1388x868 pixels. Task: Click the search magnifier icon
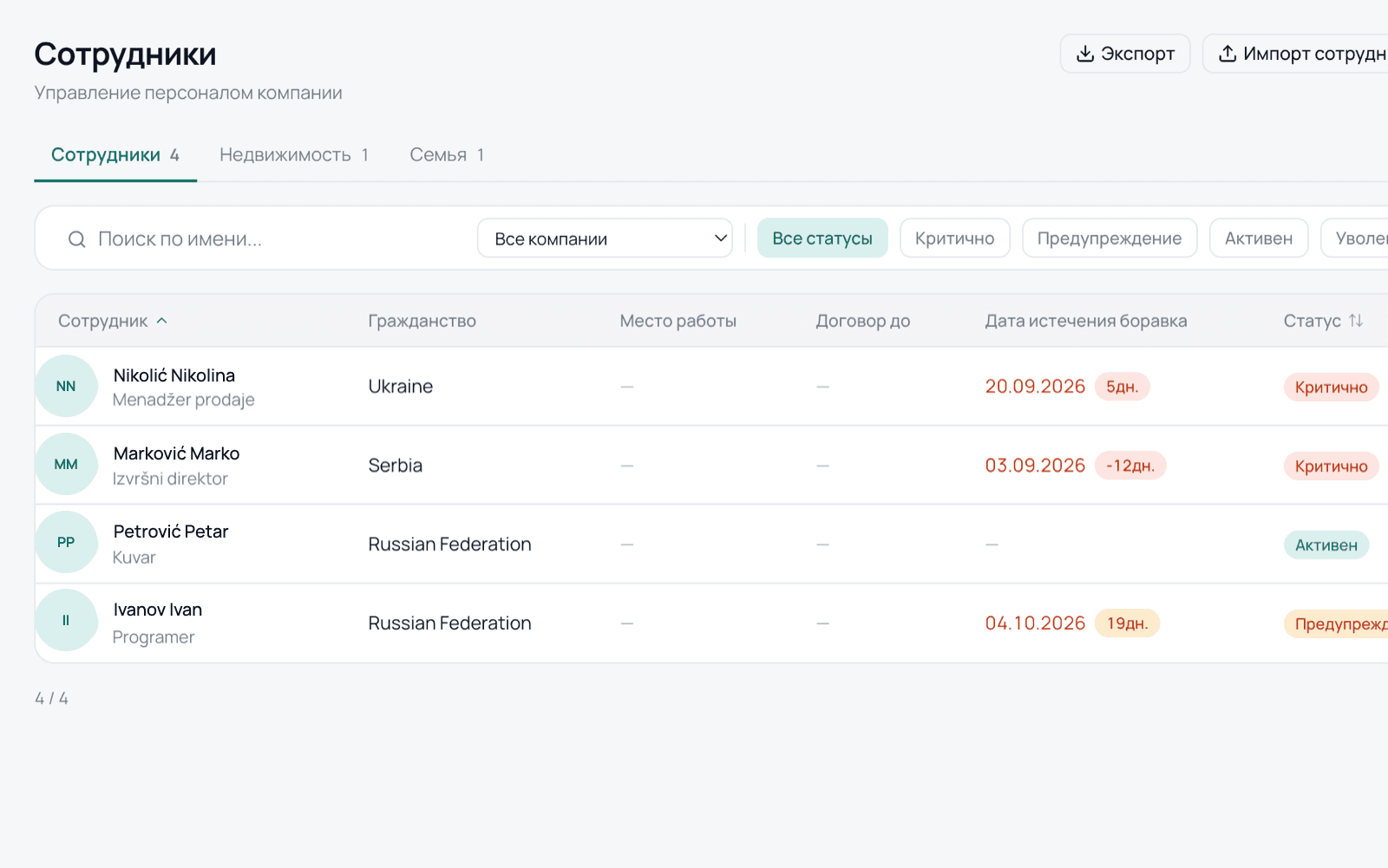point(77,239)
